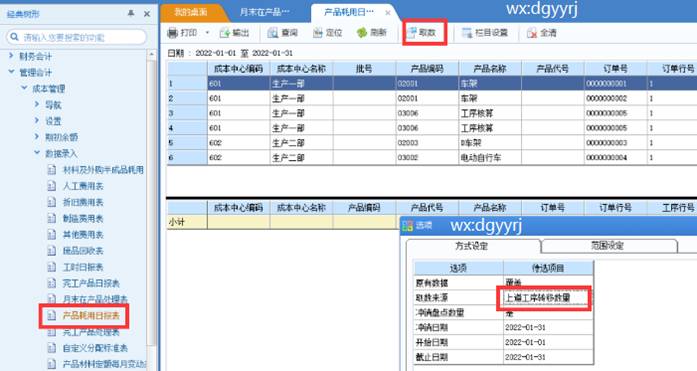Click the sidebar function search box
Viewport: 697px width, 371px height.
pyautogui.click(x=76, y=37)
